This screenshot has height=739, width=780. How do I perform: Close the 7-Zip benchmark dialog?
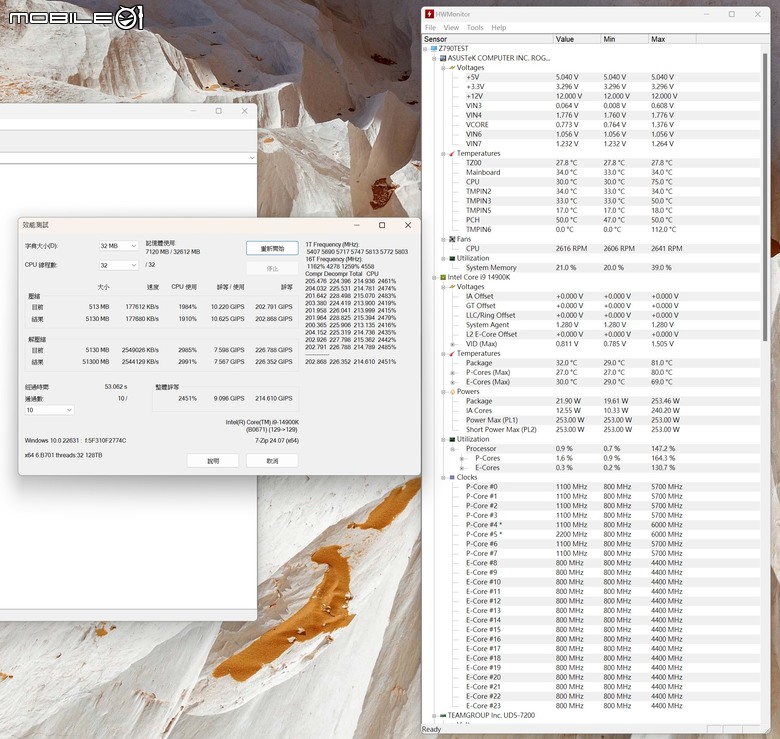pos(408,225)
